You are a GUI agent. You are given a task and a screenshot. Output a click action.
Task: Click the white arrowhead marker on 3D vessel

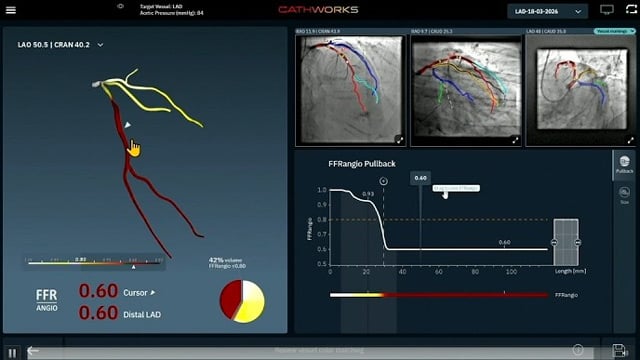[x=128, y=125]
